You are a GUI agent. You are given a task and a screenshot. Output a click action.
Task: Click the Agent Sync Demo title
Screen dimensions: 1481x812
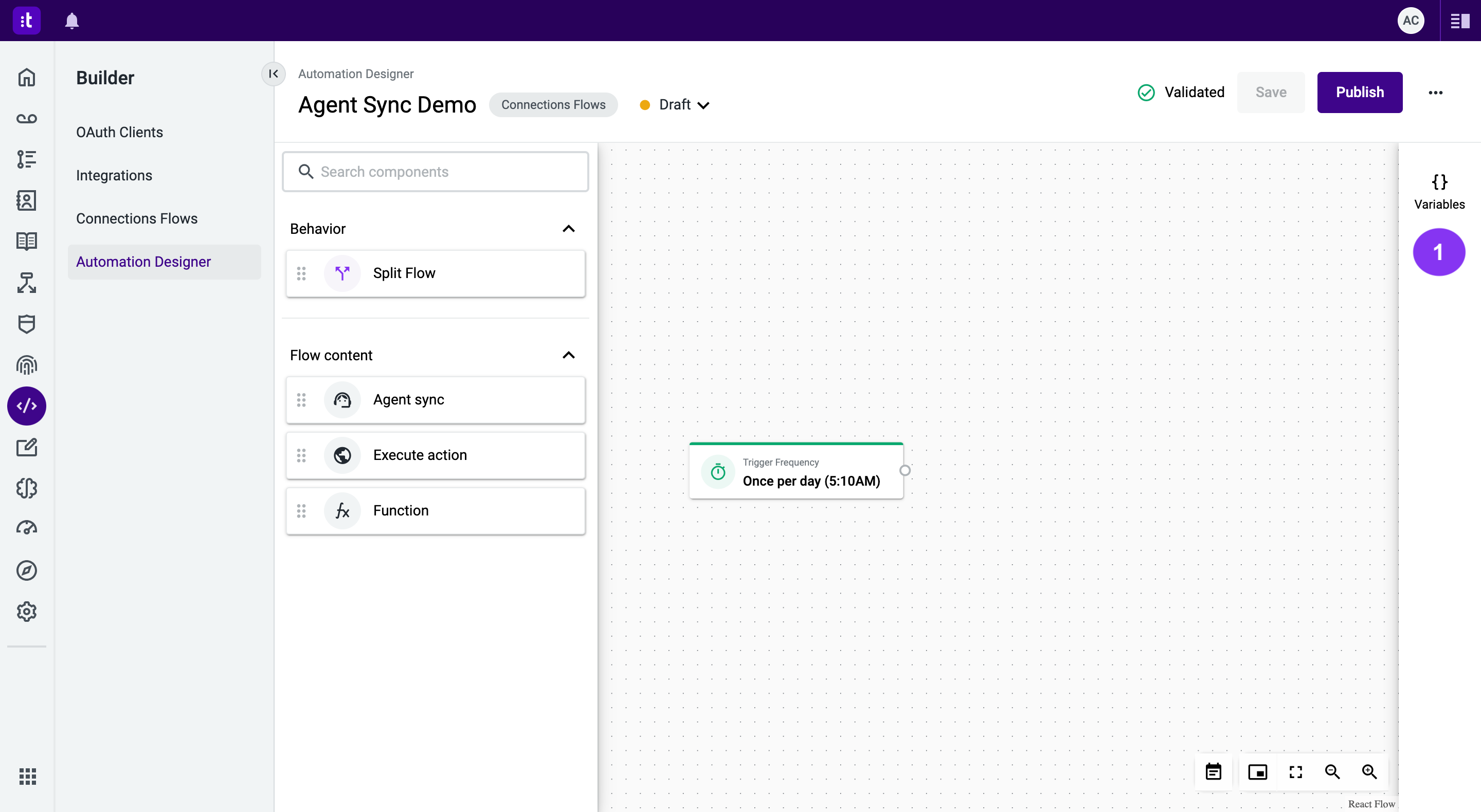pyautogui.click(x=387, y=105)
